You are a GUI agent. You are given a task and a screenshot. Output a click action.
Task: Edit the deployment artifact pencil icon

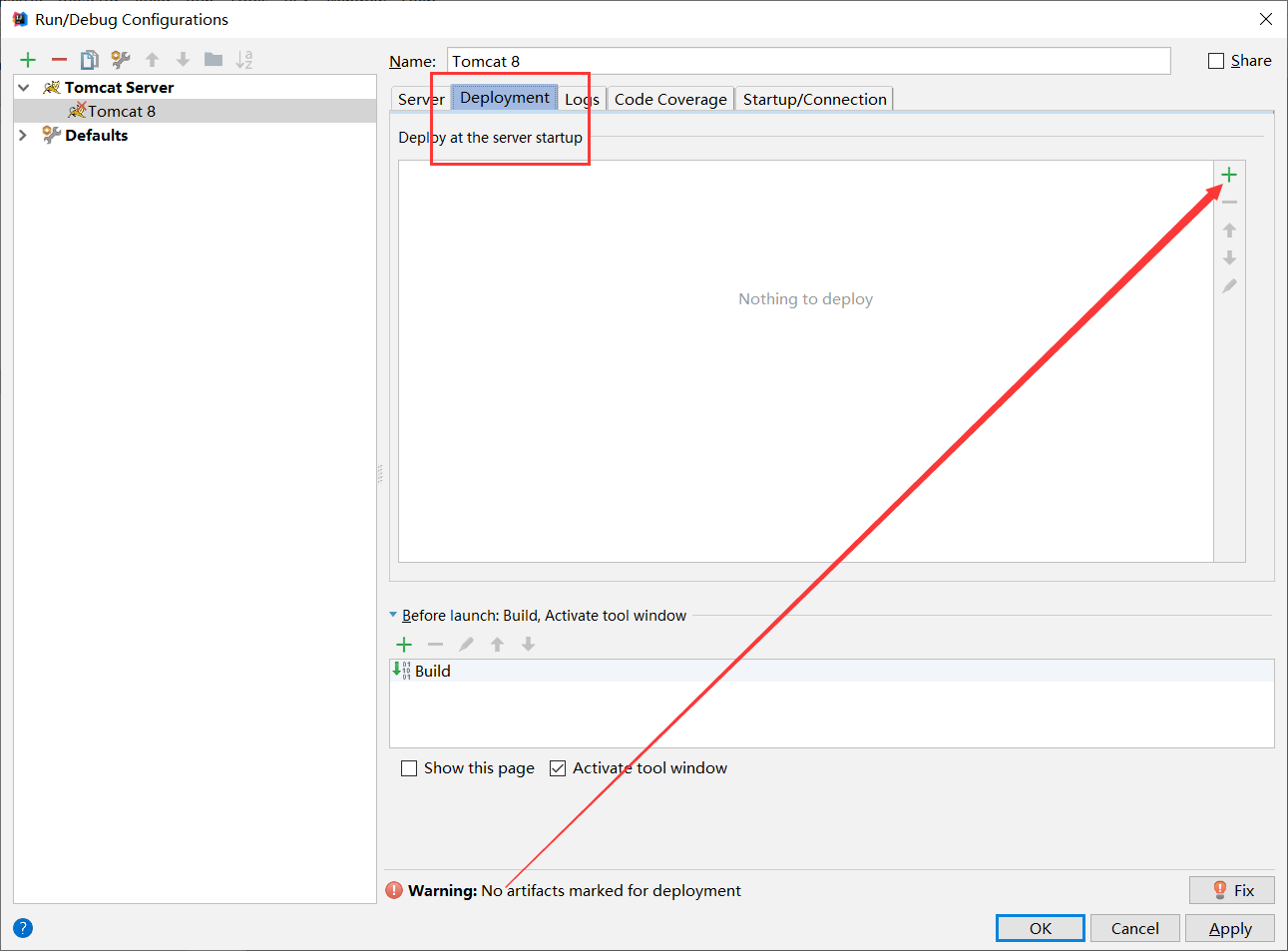click(1229, 286)
